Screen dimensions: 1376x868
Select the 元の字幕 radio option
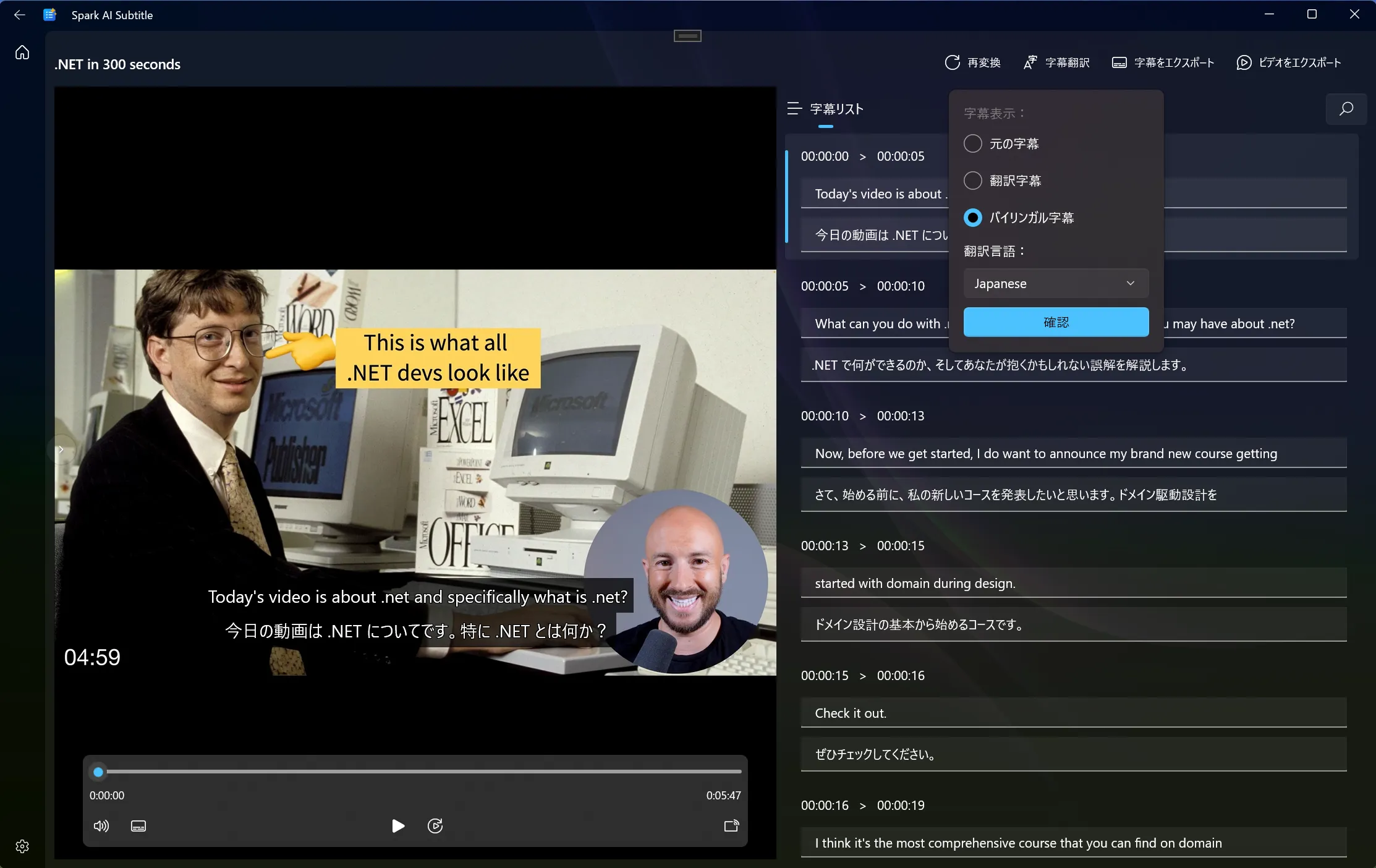[x=972, y=143]
